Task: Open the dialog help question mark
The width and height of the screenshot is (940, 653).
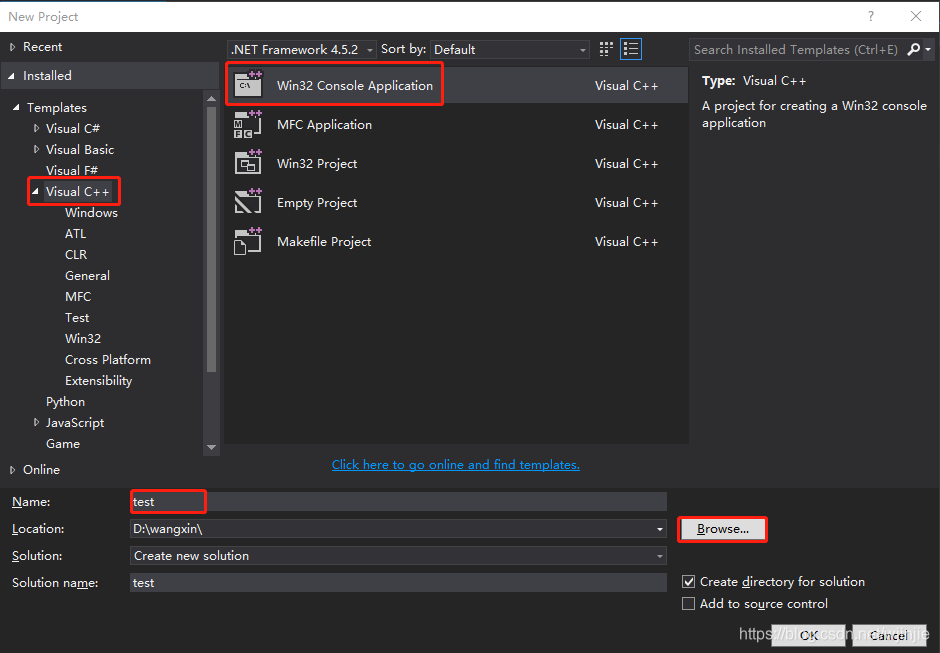Action: 870,16
